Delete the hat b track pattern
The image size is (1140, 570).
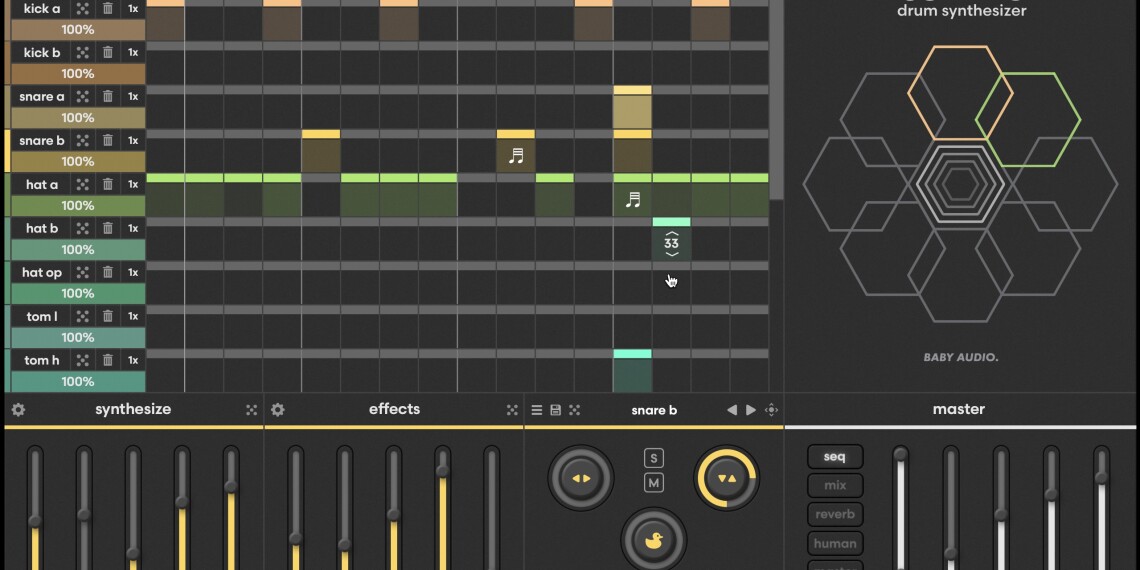pos(108,229)
